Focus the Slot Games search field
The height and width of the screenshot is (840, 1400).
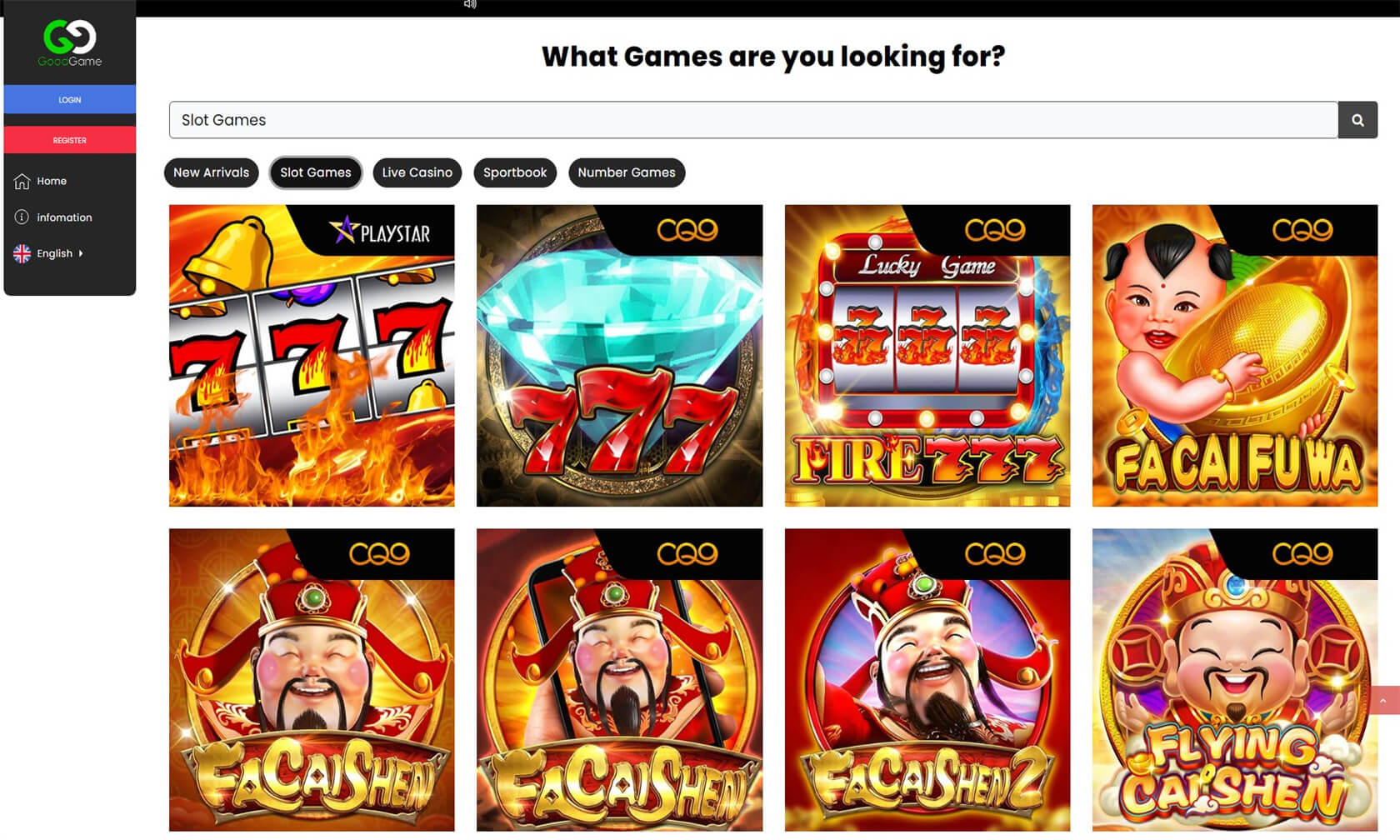(753, 120)
